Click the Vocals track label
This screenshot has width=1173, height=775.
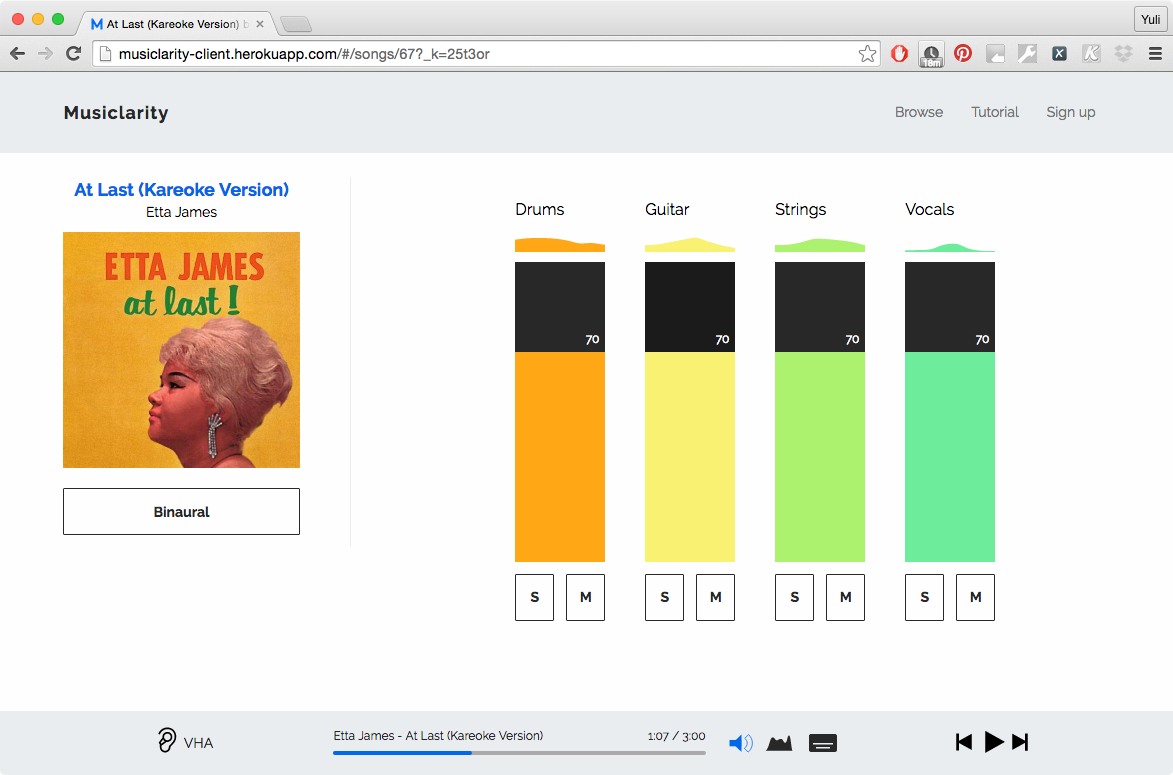[929, 209]
